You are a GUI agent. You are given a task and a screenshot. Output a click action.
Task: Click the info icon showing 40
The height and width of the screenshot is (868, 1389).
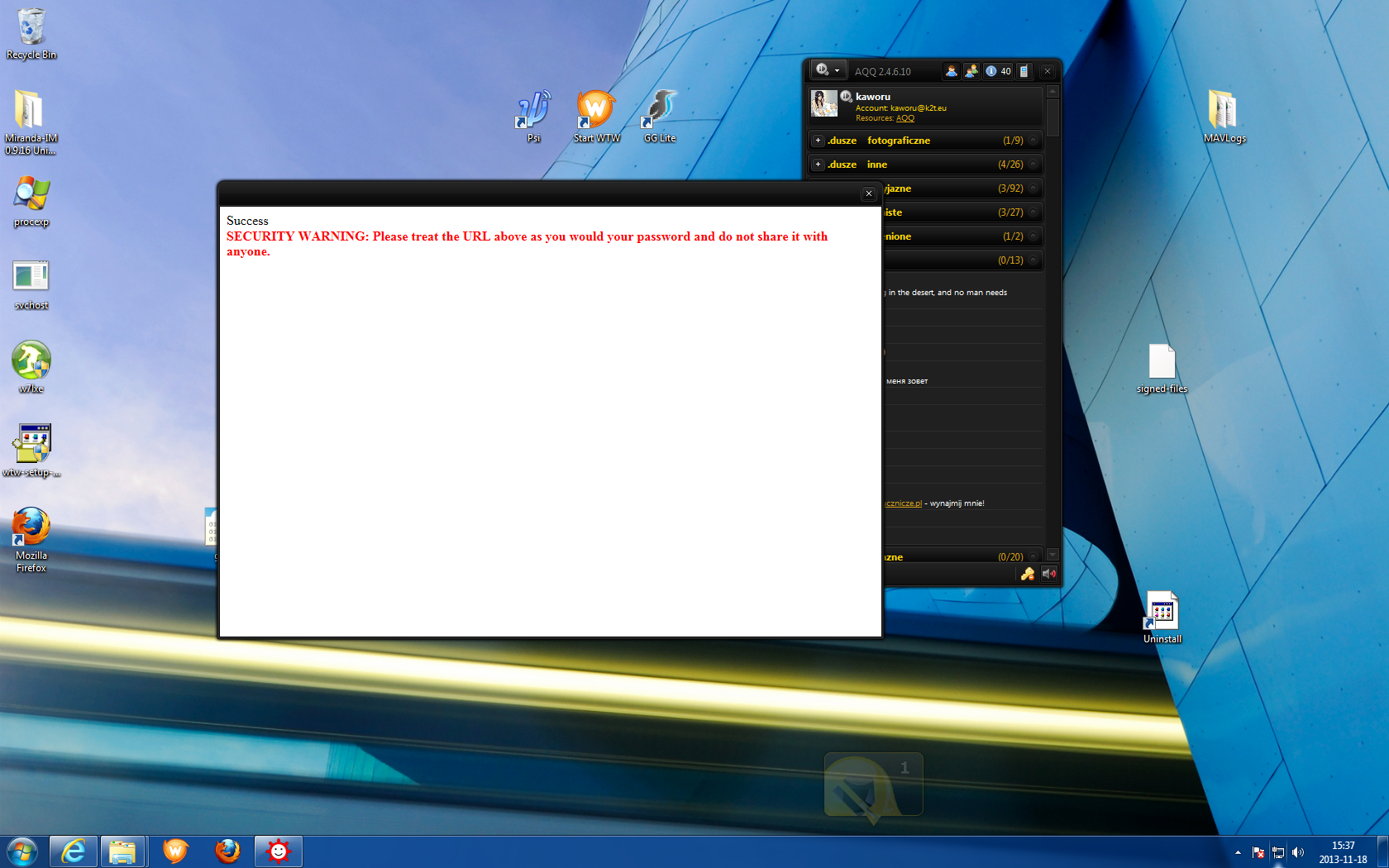pos(998,71)
